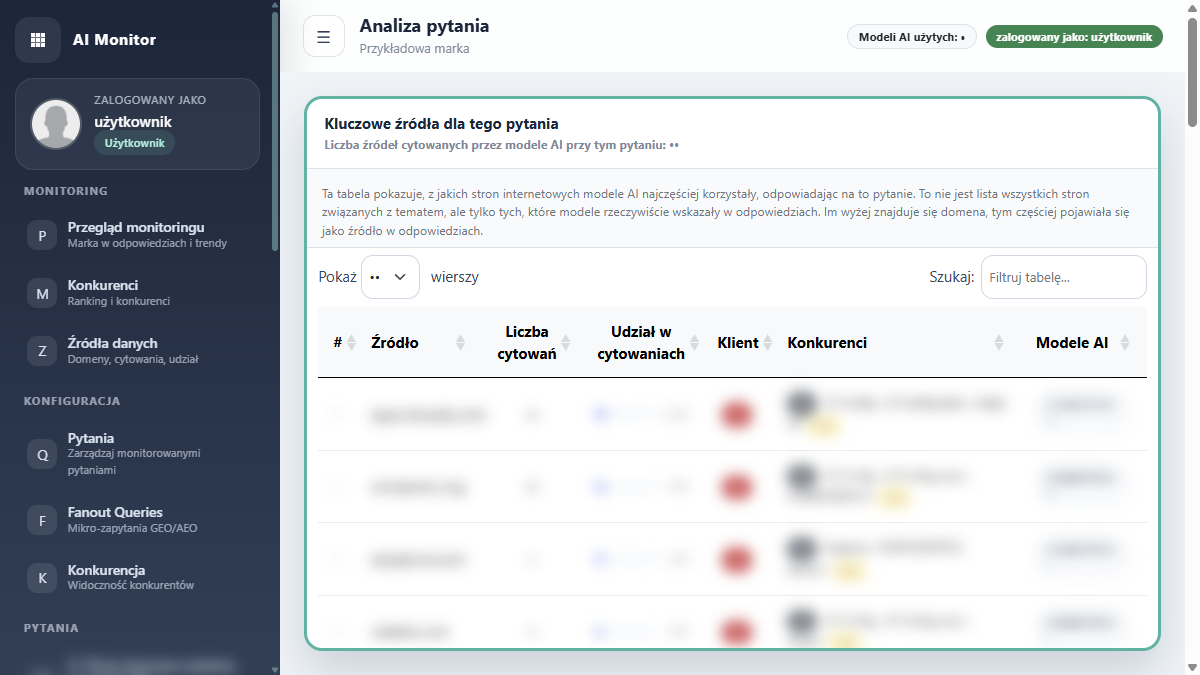Open Źródła danych menu item
The width and height of the screenshot is (1200, 675).
click(x=137, y=350)
